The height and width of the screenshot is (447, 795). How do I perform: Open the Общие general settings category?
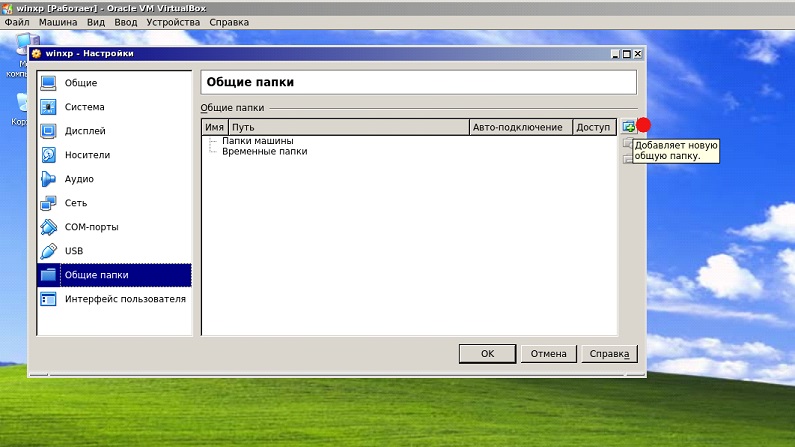[81, 83]
